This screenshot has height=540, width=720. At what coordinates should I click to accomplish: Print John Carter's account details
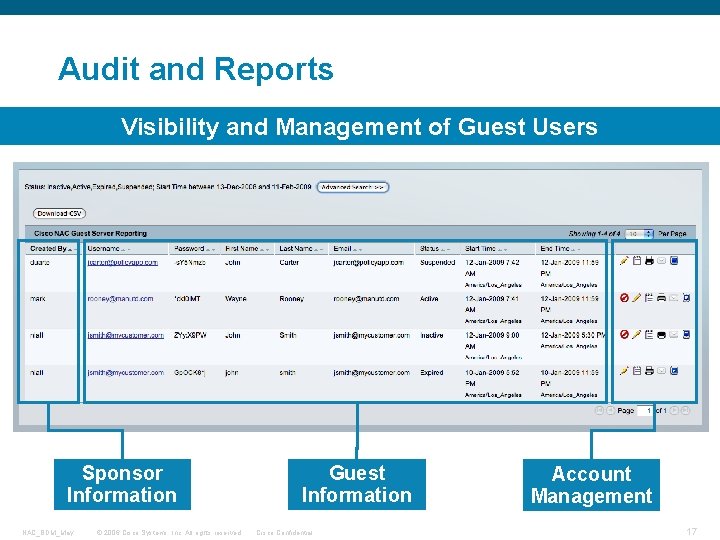pyautogui.click(x=649, y=261)
